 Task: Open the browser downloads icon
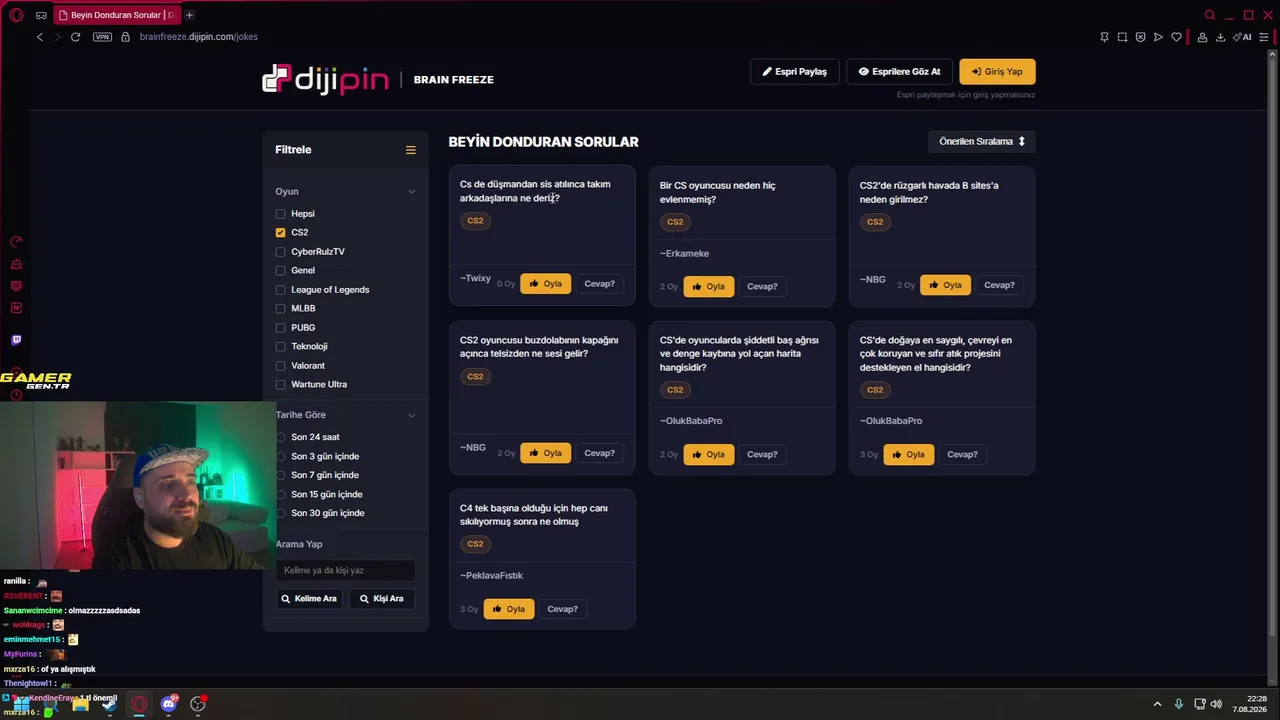[1220, 37]
